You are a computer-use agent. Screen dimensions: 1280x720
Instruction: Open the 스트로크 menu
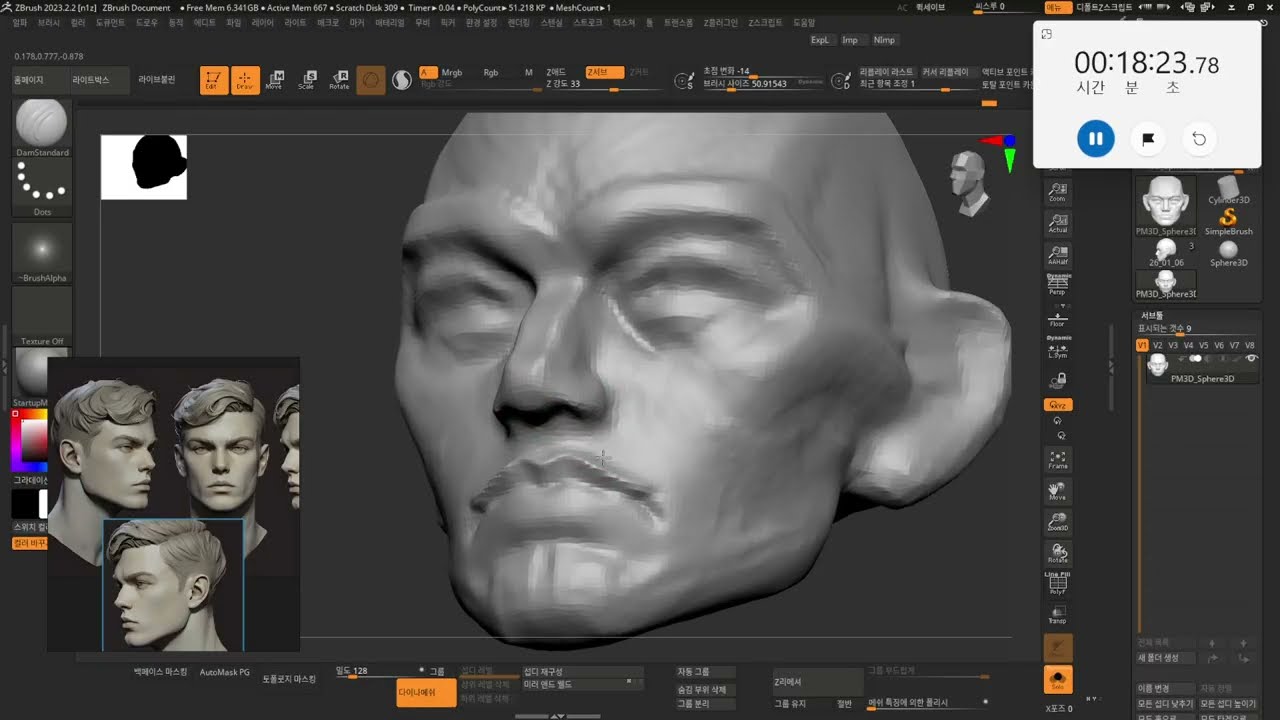[x=587, y=22]
